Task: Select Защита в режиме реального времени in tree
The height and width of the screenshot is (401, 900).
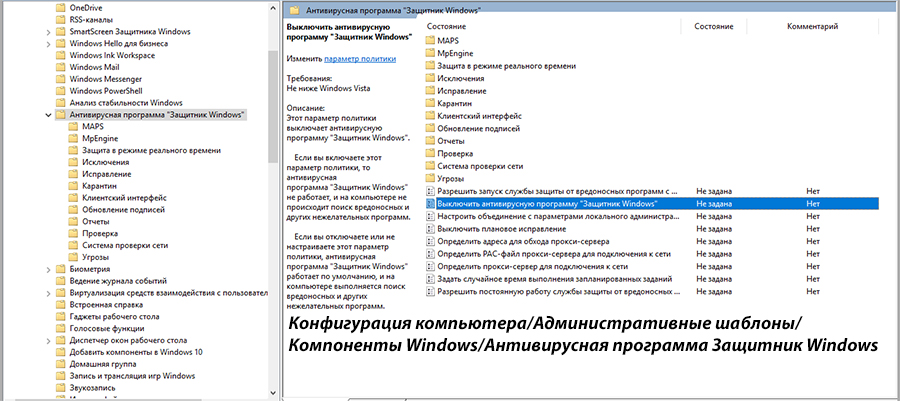Action: (152, 150)
